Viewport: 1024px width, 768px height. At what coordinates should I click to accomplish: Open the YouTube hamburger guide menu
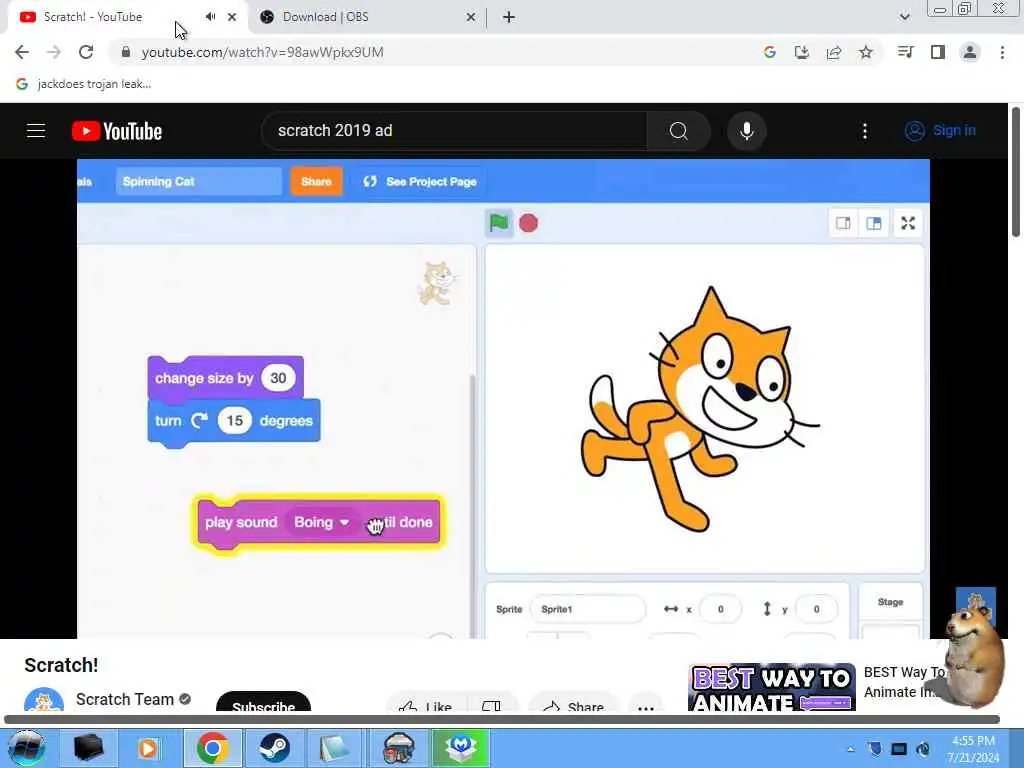tap(36, 131)
